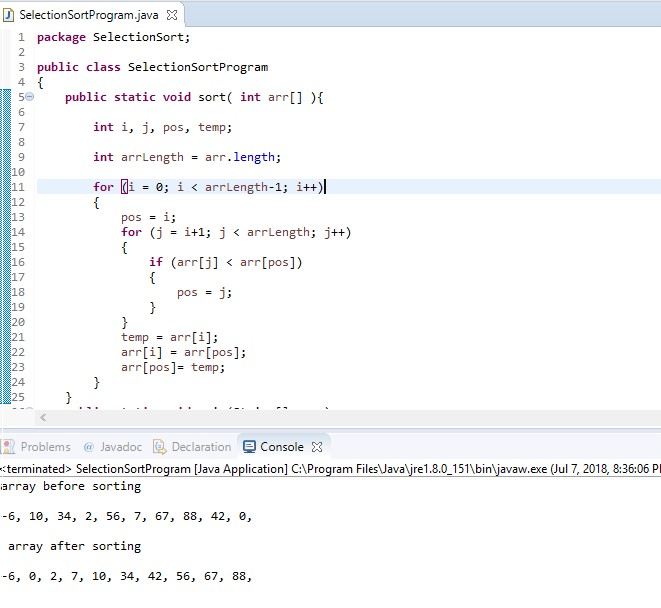The image size is (661, 608).
Task: Click the Console monitor icon
Action: point(249,447)
